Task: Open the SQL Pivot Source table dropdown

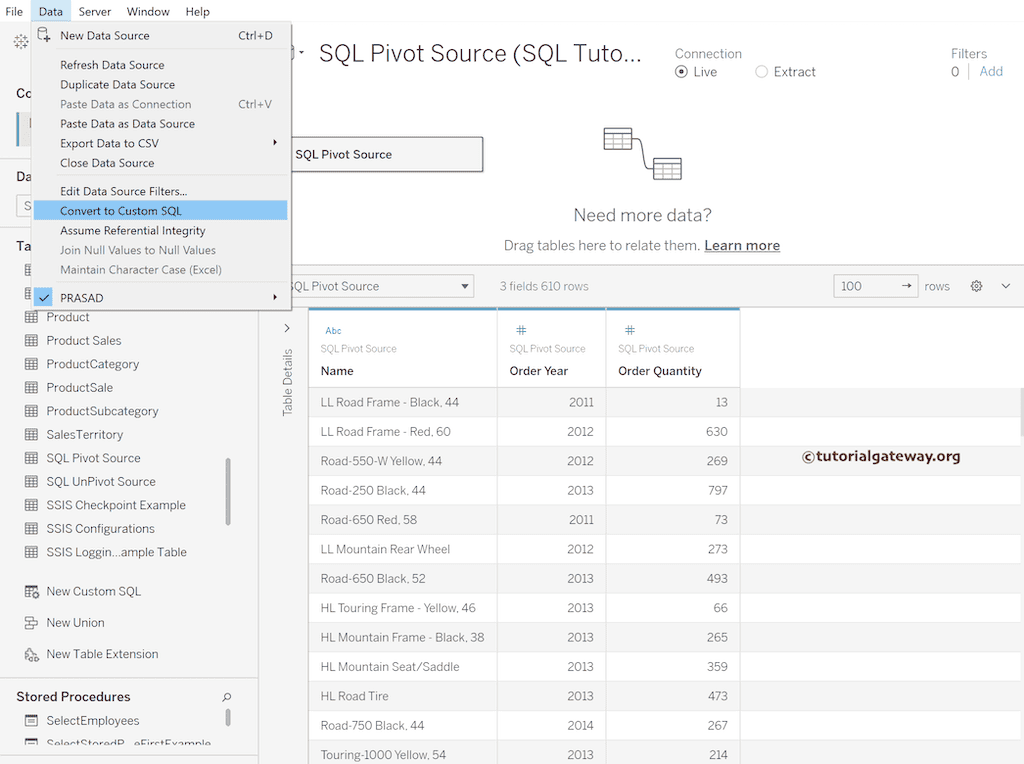Action: [x=465, y=287]
